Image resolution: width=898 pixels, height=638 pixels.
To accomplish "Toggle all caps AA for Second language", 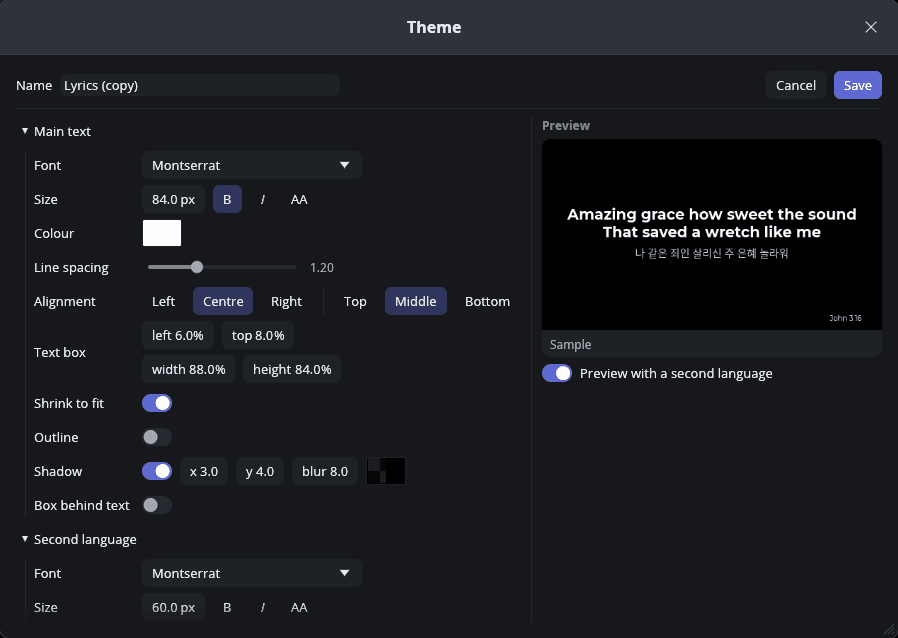I will pos(299,607).
